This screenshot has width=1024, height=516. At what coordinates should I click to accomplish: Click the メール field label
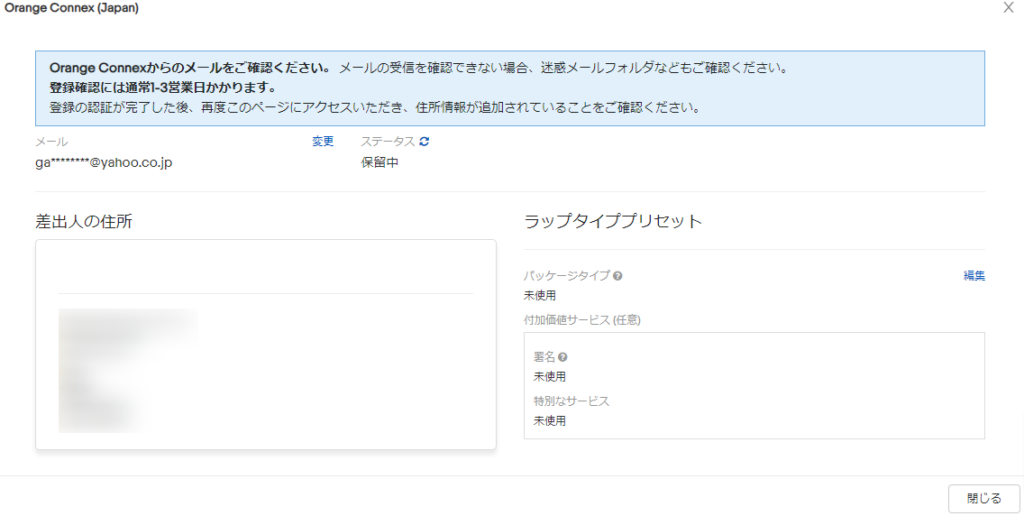[52, 141]
